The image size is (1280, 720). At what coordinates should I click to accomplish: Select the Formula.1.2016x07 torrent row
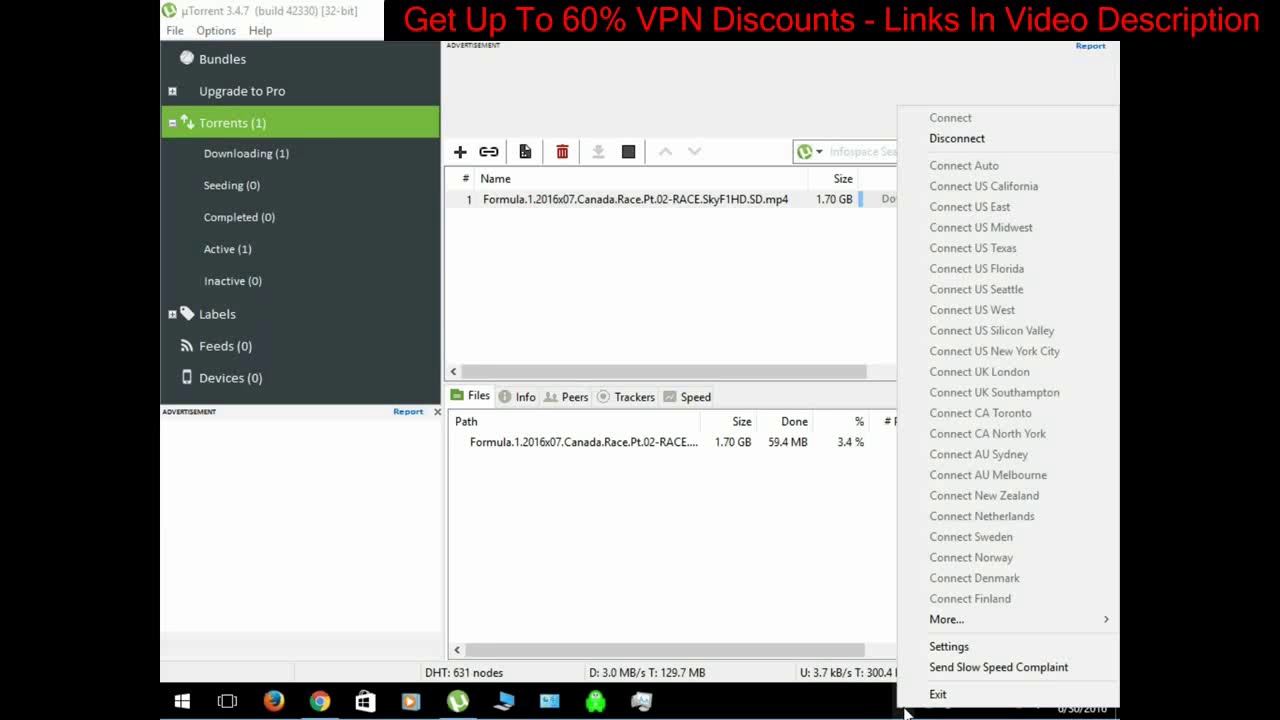tap(670, 199)
